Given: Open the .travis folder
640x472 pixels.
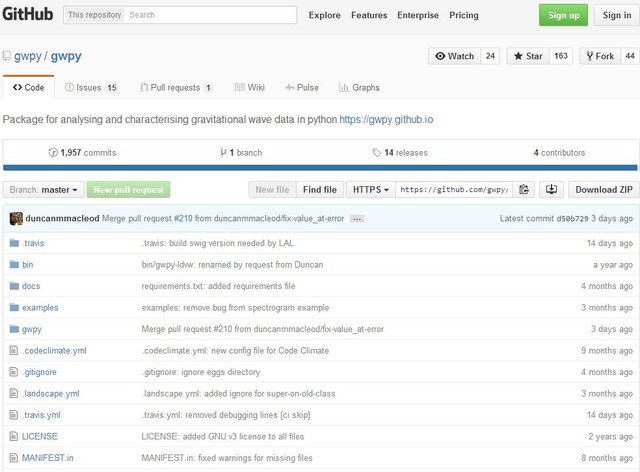Looking at the screenshot, I should [x=33, y=243].
